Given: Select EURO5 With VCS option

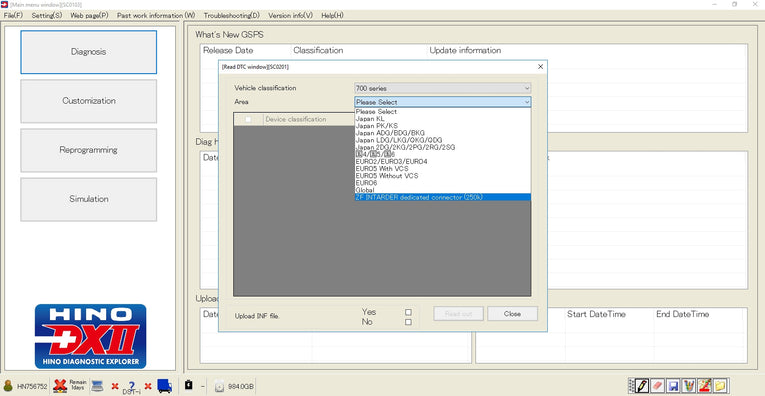Looking at the screenshot, I should pyautogui.click(x=443, y=168).
